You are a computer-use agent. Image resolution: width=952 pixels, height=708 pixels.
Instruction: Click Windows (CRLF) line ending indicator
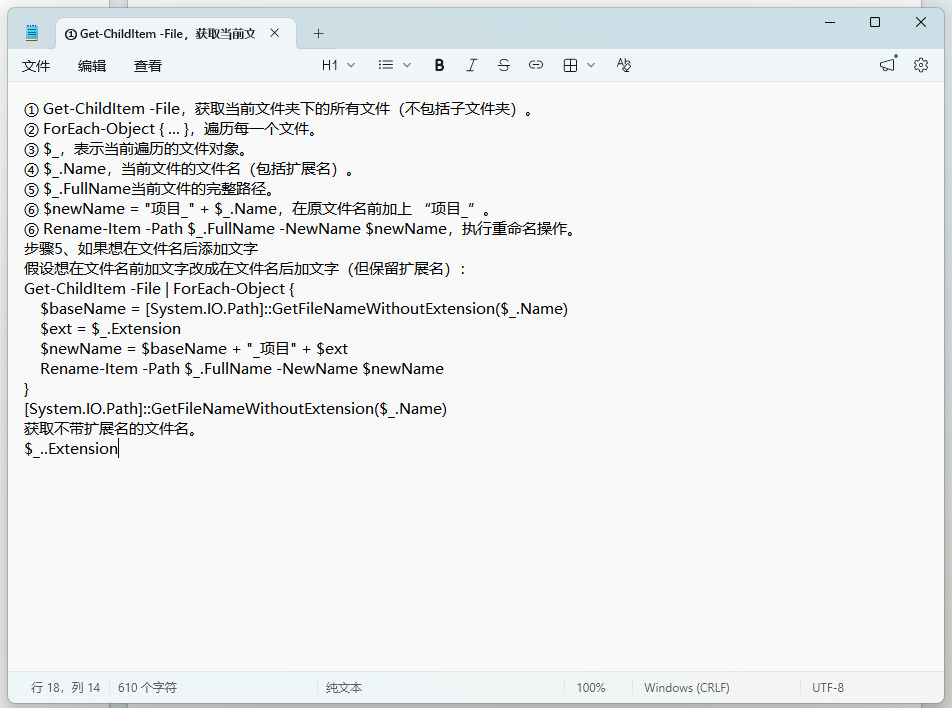pos(687,687)
